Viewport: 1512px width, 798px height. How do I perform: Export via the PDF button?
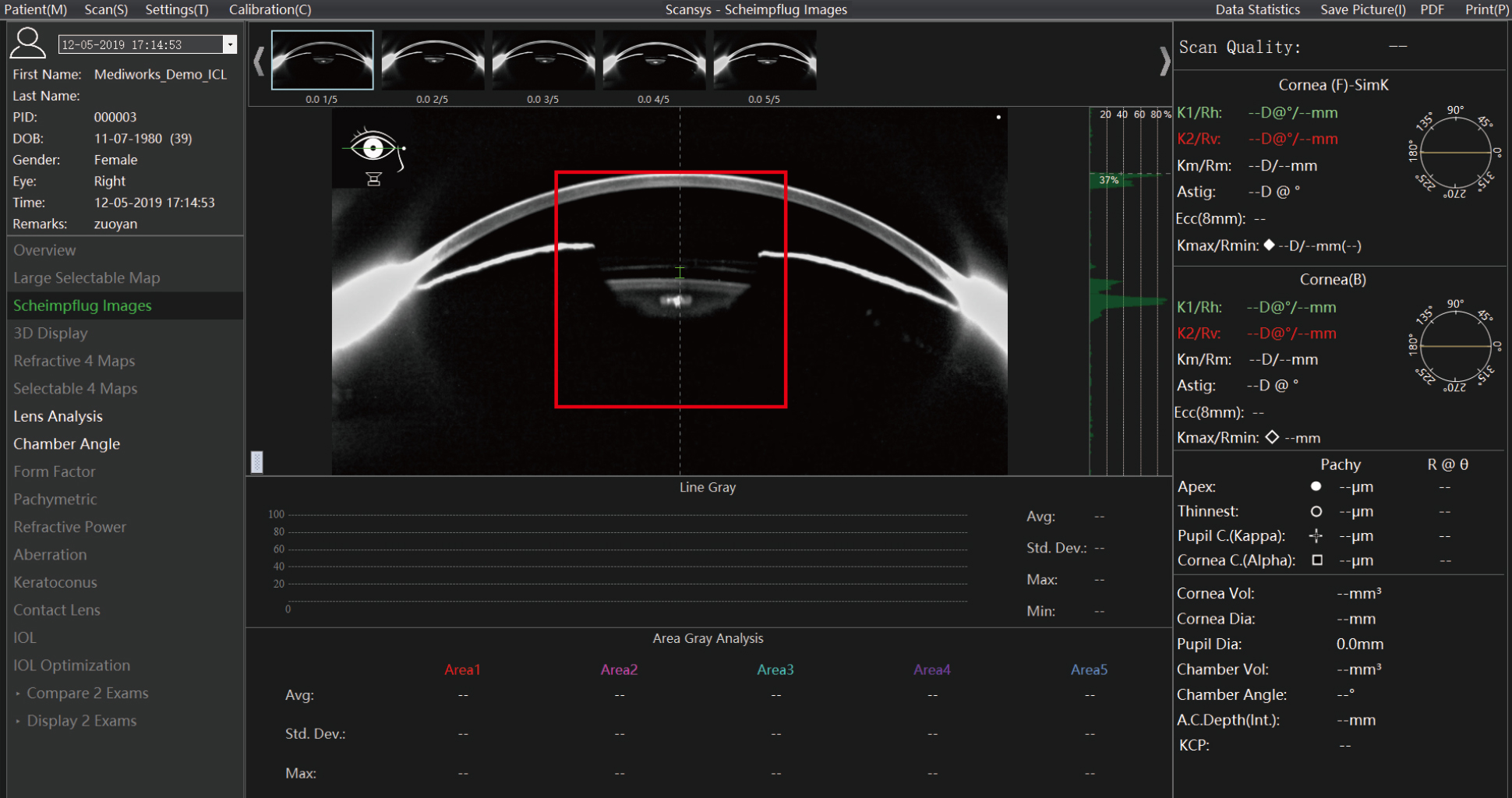[x=1433, y=9]
